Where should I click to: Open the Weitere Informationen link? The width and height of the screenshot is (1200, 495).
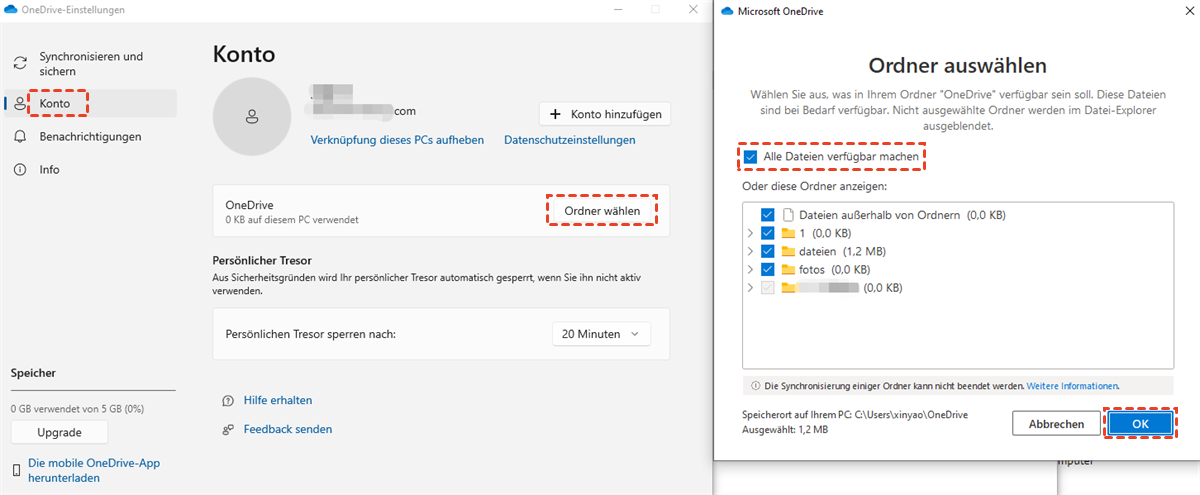coord(1072,385)
